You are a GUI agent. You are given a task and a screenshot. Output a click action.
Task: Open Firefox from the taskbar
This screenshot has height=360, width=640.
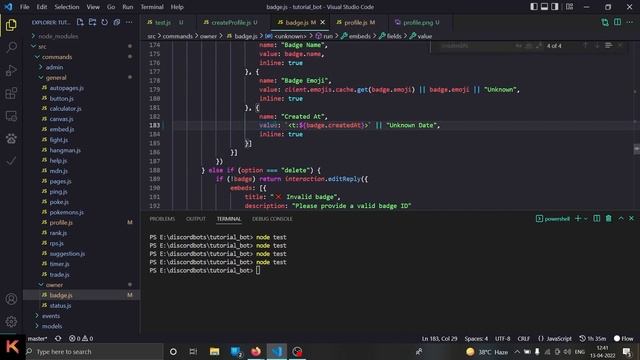[x=256, y=351]
